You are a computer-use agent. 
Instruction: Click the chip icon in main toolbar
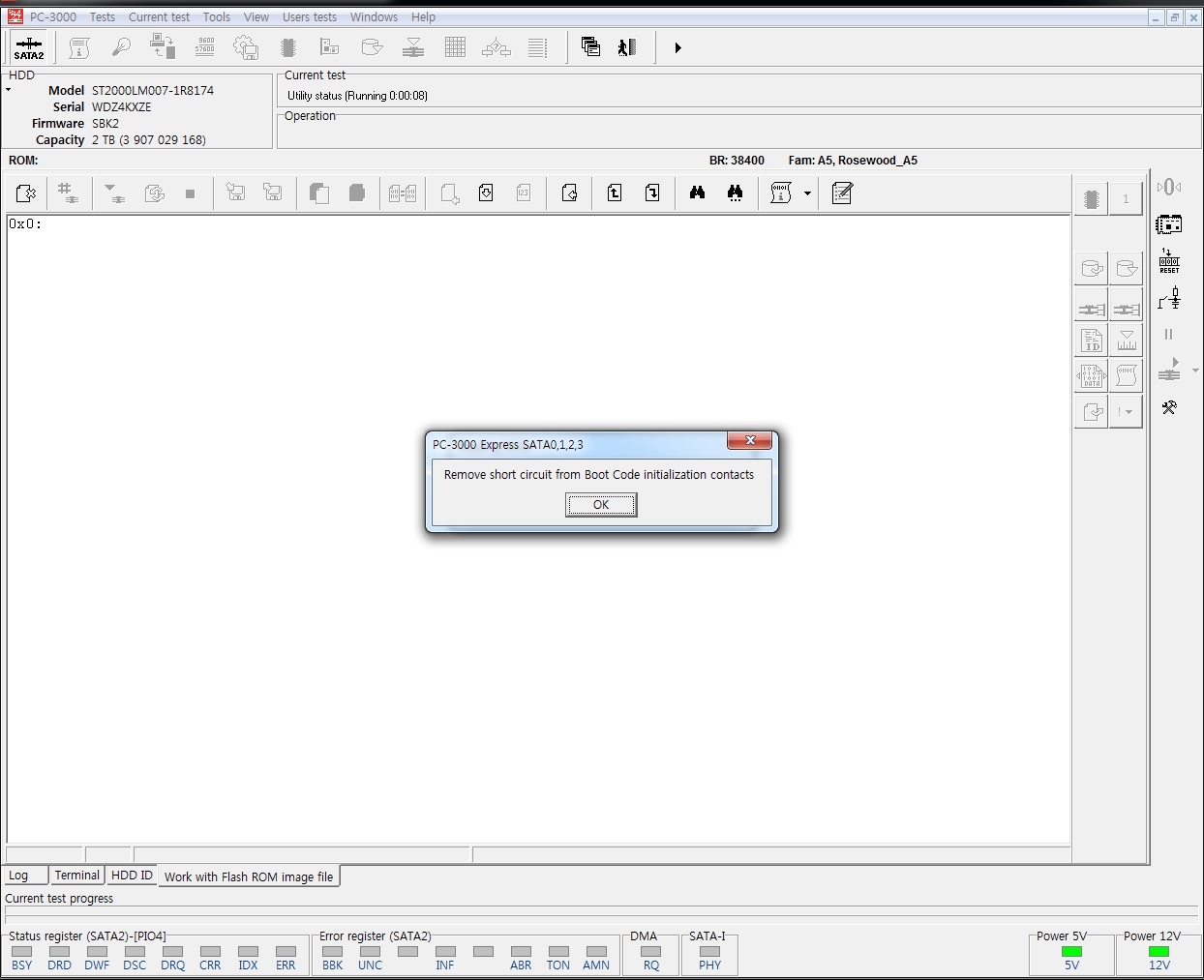287,47
